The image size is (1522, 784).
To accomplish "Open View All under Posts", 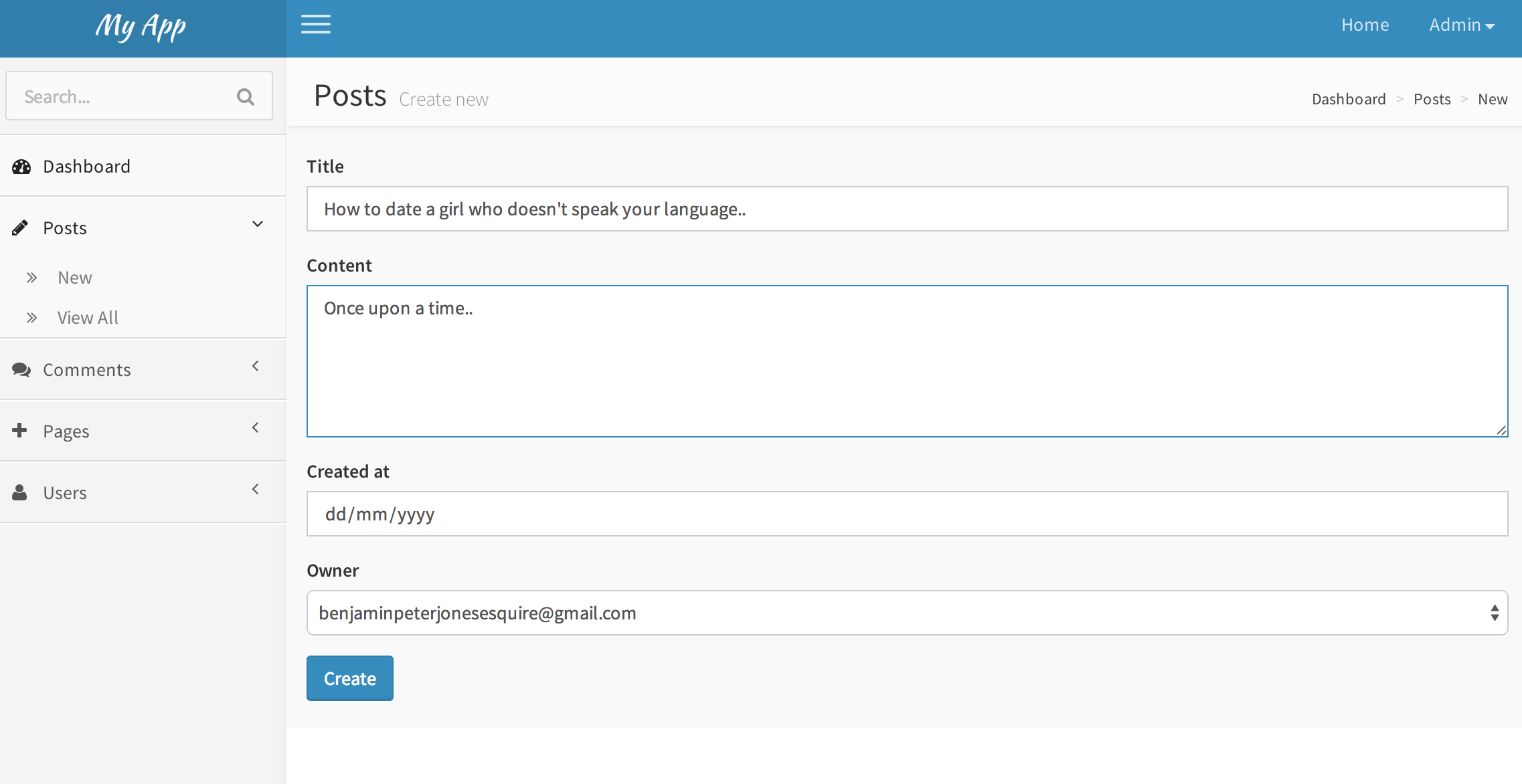I will (88, 318).
